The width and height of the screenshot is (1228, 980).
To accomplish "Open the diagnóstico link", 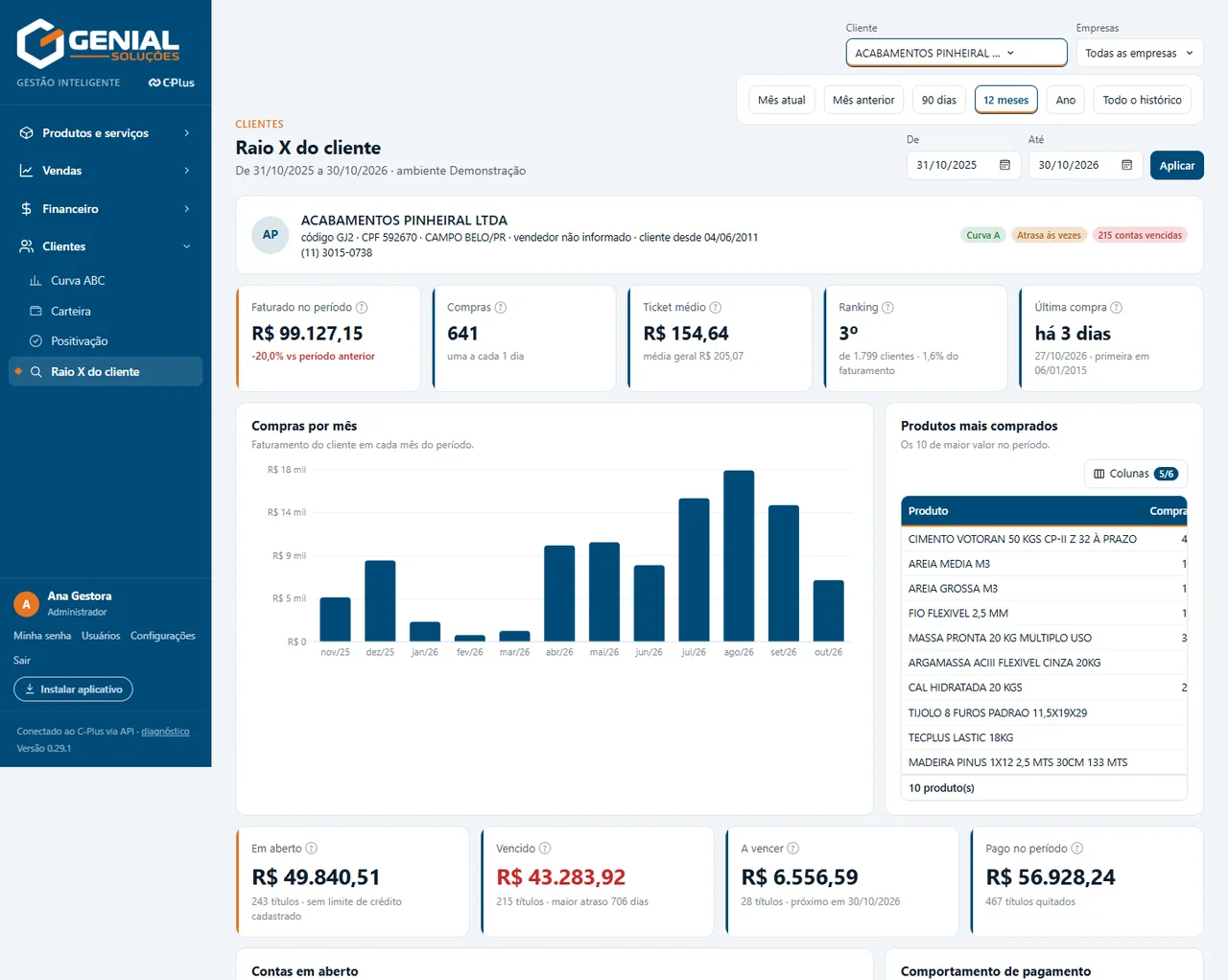I will pyautogui.click(x=165, y=732).
